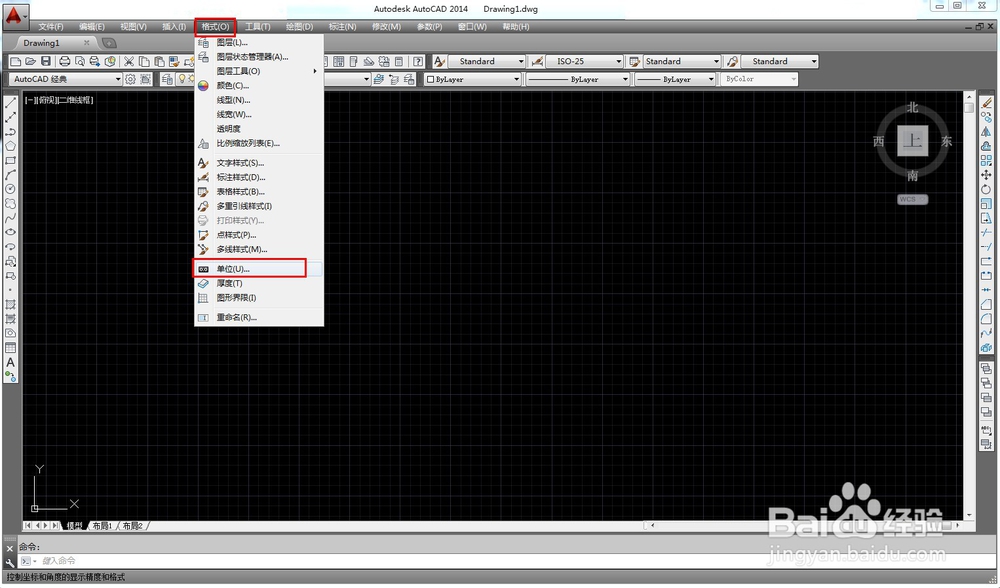
Task: Toggle the layer on/off lightbulb icon
Action: (182, 79)
